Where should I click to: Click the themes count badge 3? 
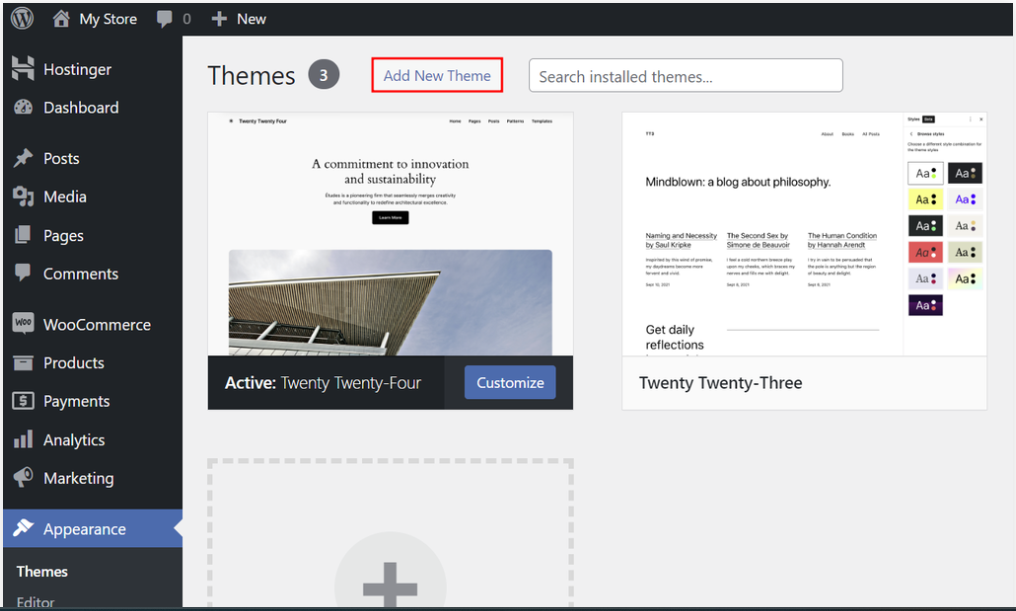coord(323,75)
